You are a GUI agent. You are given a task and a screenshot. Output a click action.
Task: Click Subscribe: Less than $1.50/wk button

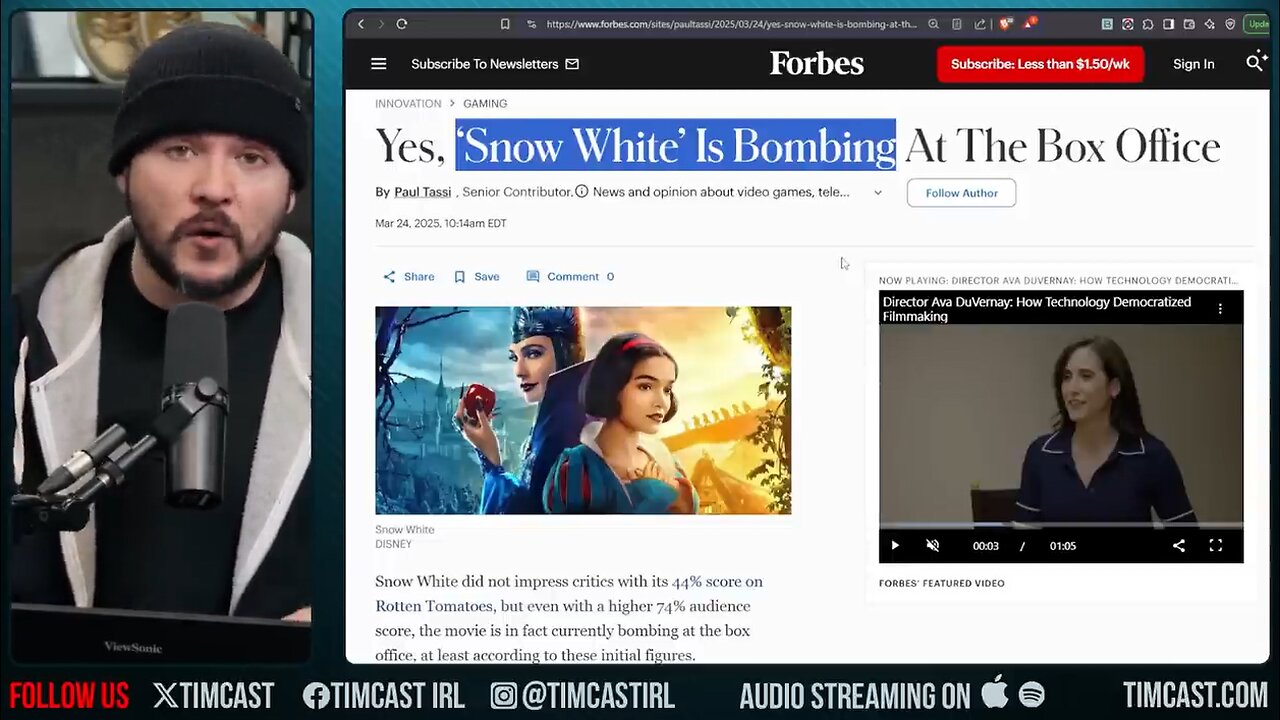pos(1040,64)
